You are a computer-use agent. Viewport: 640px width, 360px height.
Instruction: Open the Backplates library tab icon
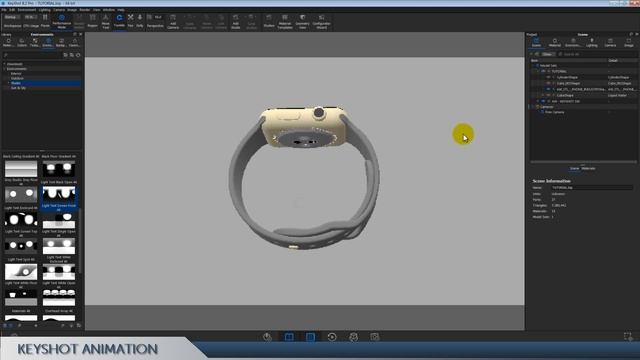tap(61, 42)
